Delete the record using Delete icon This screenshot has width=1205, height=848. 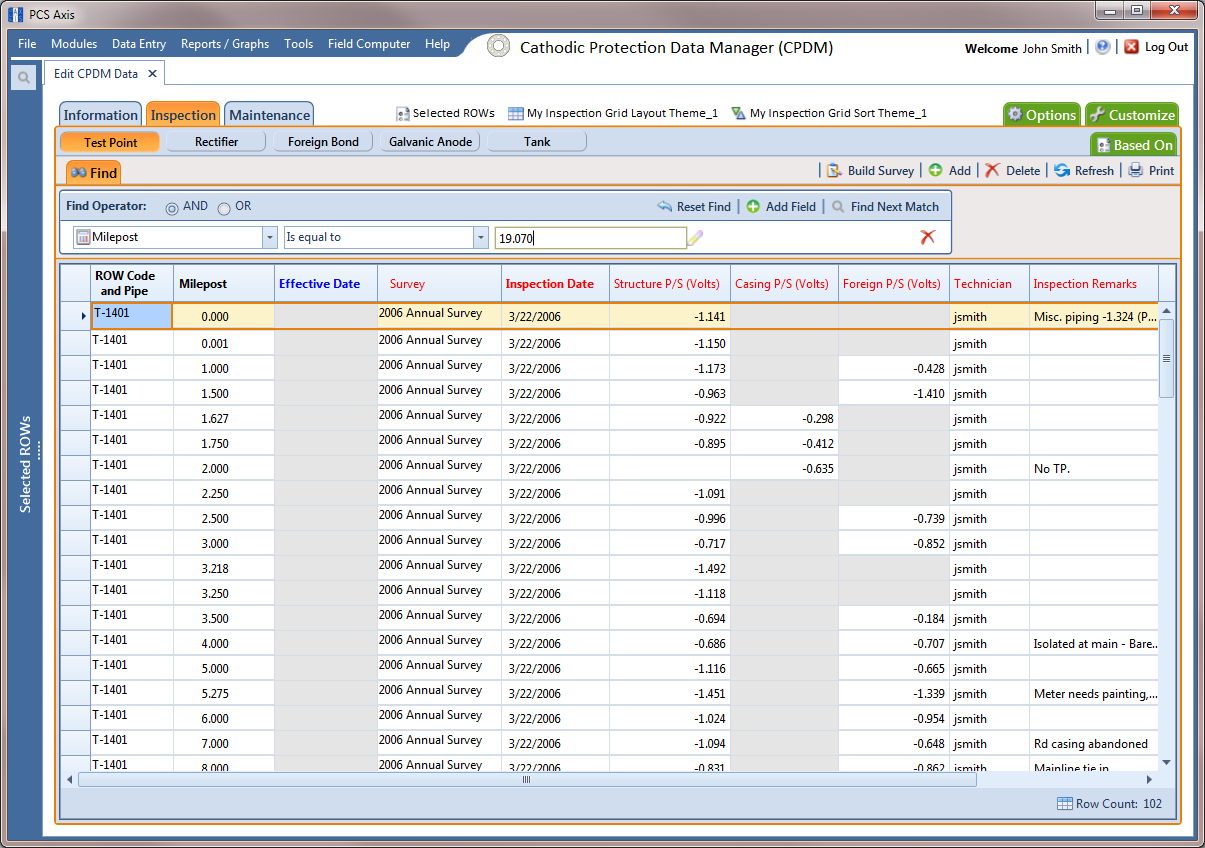coord(992,171)
